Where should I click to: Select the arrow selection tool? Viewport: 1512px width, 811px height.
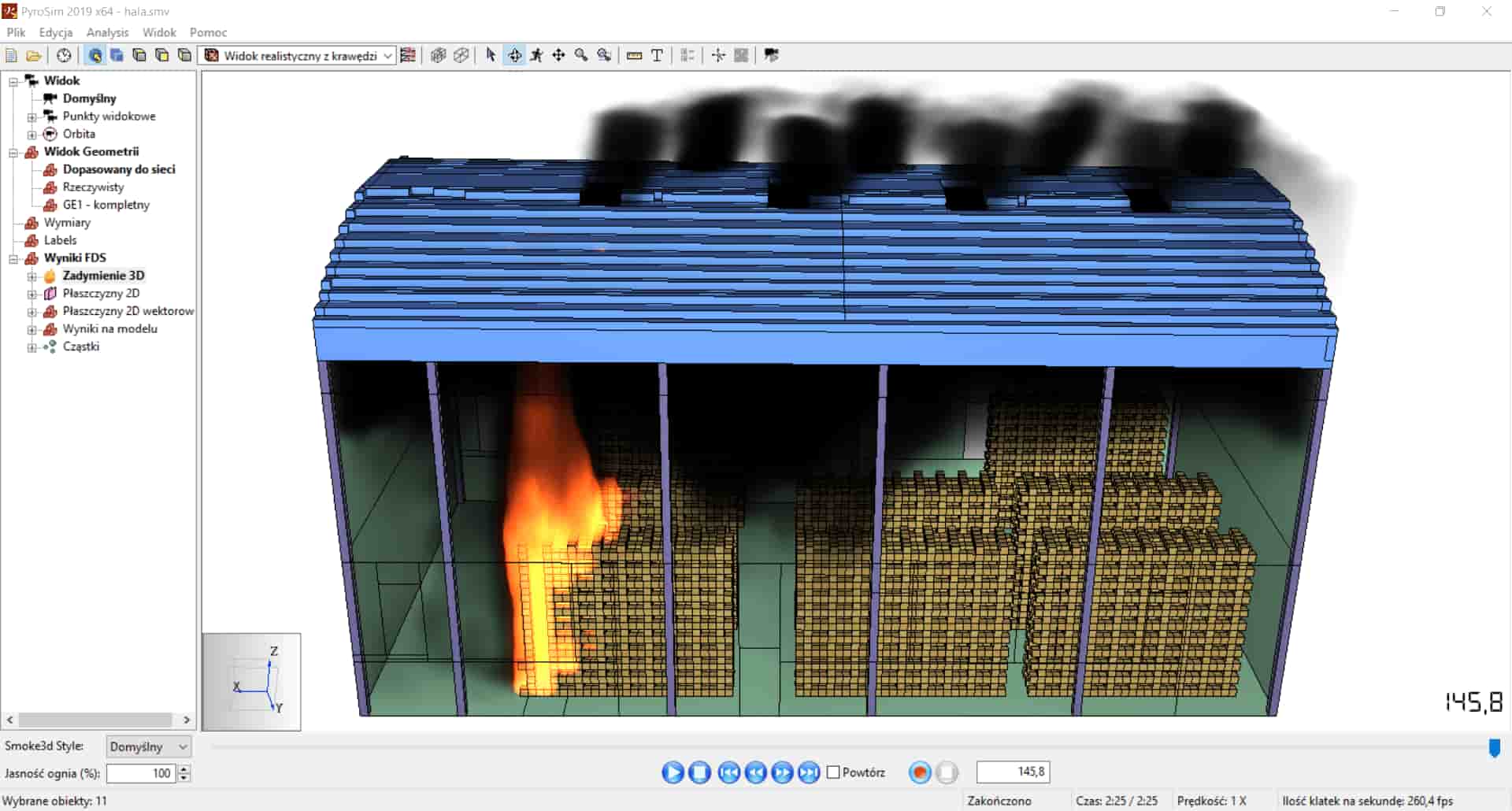[x=491, y=55]
